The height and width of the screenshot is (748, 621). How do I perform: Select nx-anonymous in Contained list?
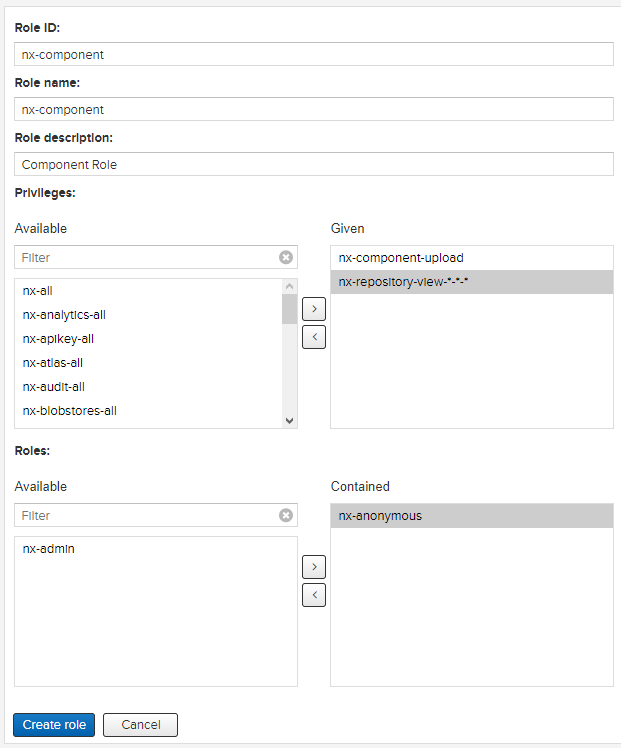pyautogui.click(x=472, y=516)
